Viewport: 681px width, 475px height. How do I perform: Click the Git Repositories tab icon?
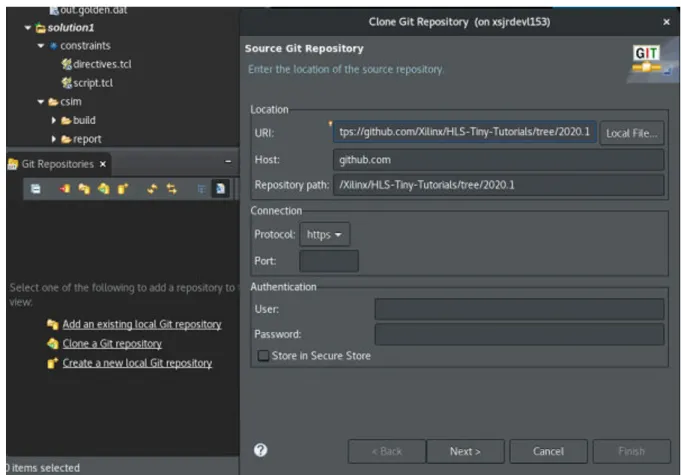[x=13, y=164]
